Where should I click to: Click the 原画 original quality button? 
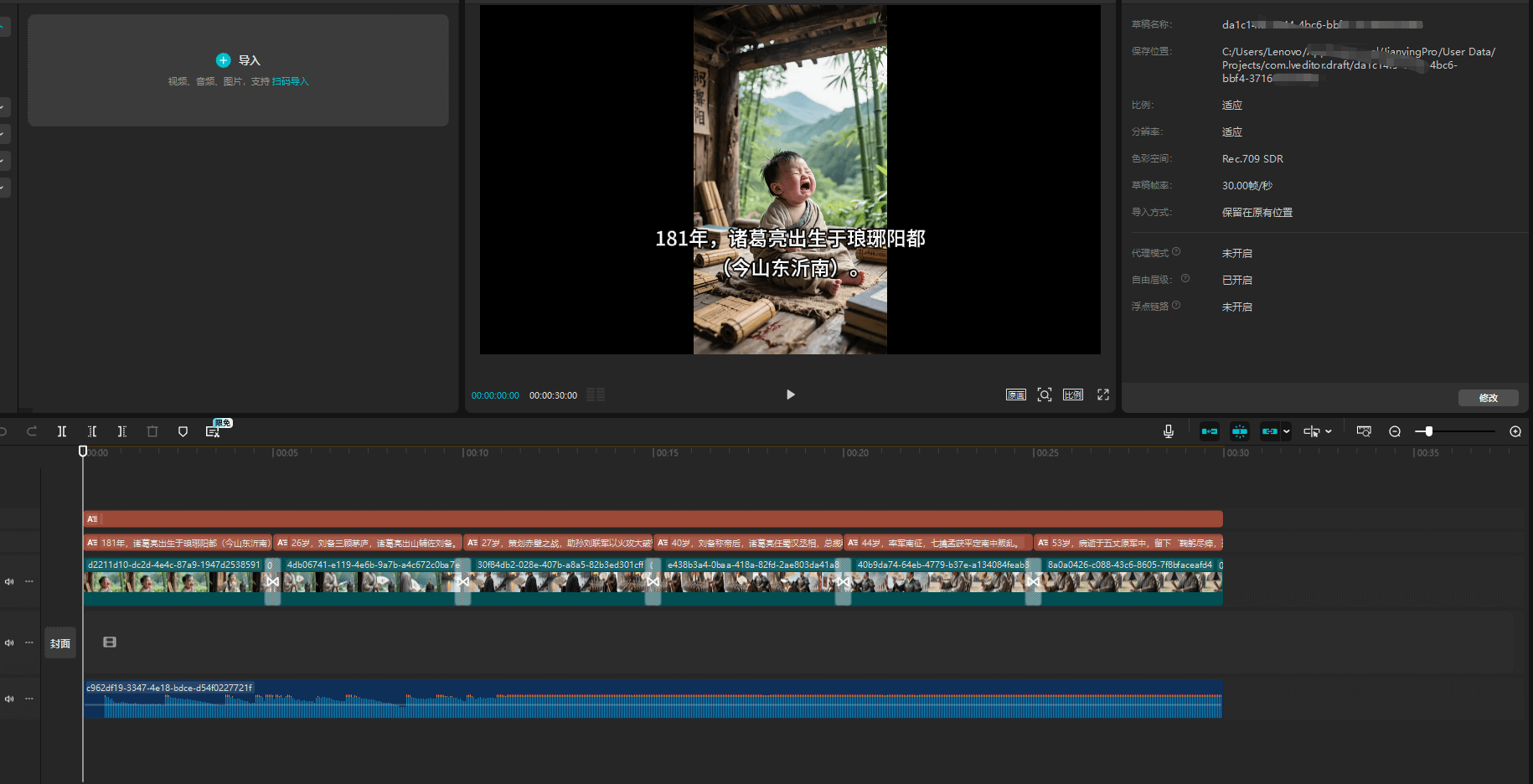click(1016, 395)
